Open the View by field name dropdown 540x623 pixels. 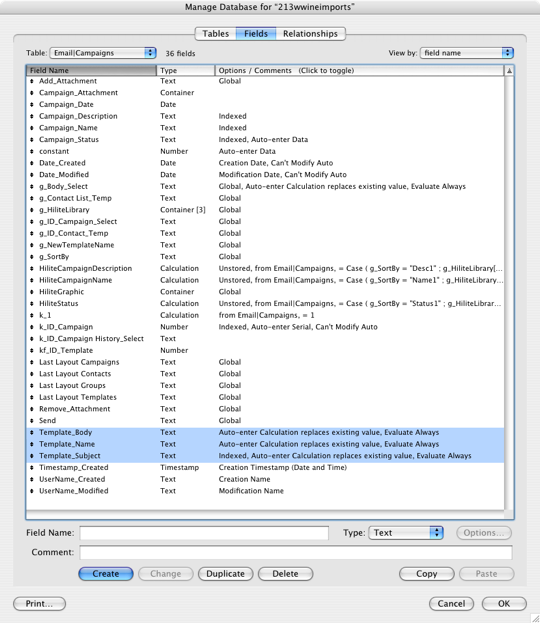pos(467,53)
